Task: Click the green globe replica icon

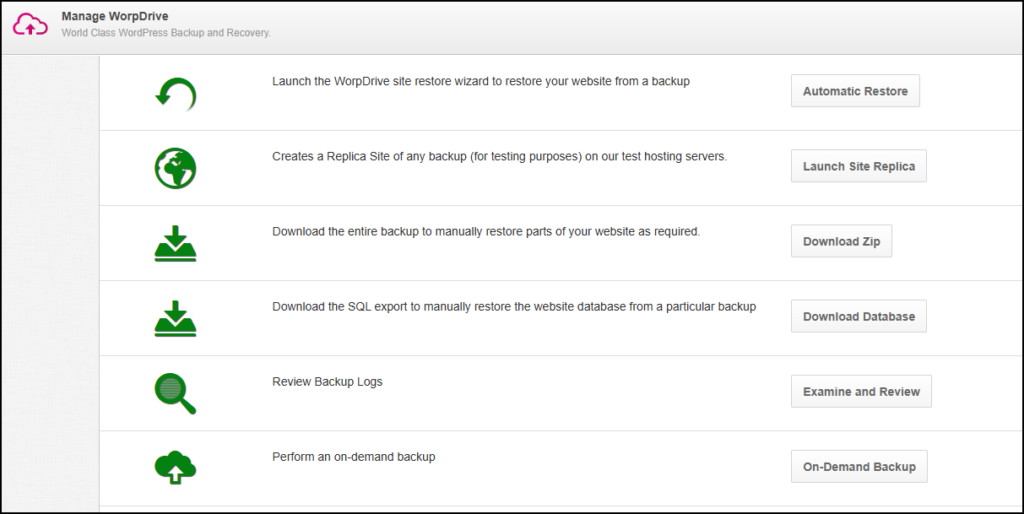Action: pos(176,168)
